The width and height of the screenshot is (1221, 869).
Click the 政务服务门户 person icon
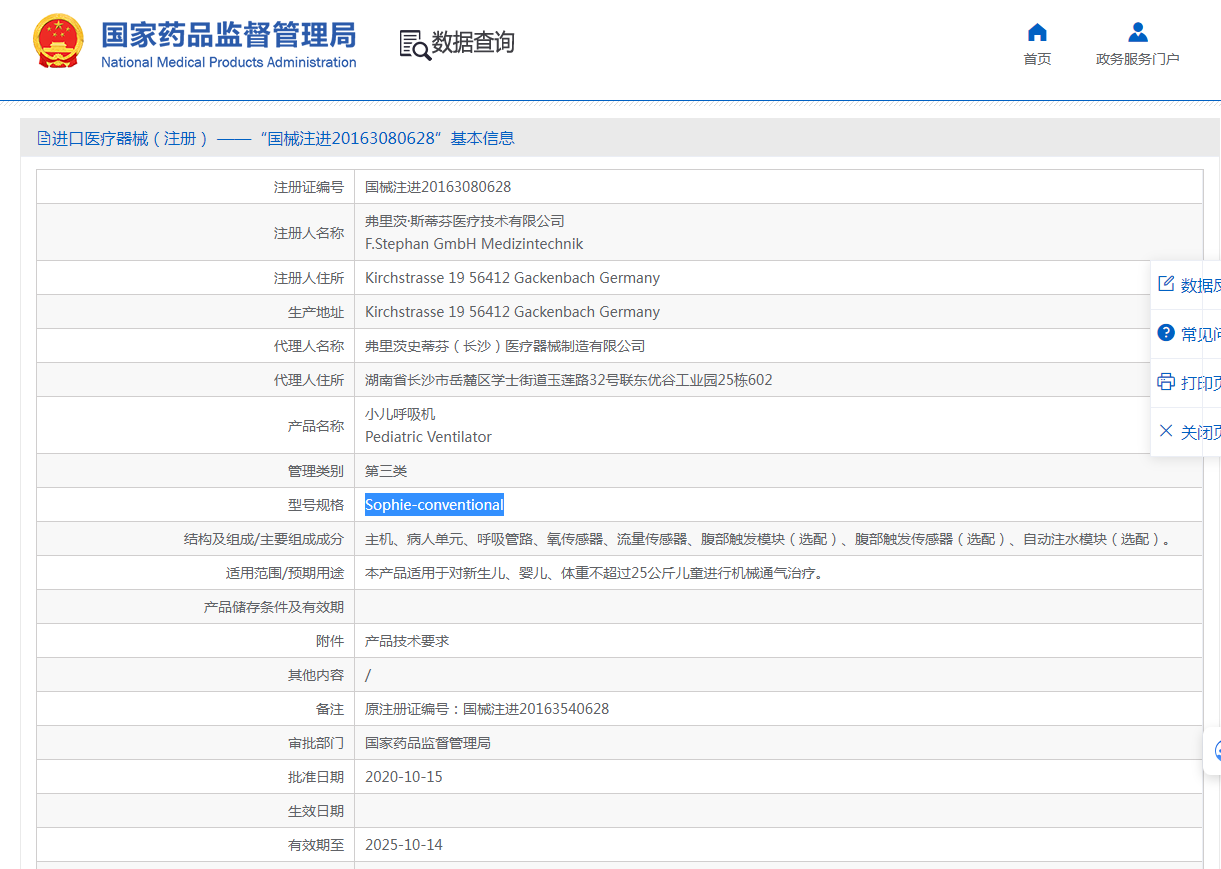(1137, 32)
